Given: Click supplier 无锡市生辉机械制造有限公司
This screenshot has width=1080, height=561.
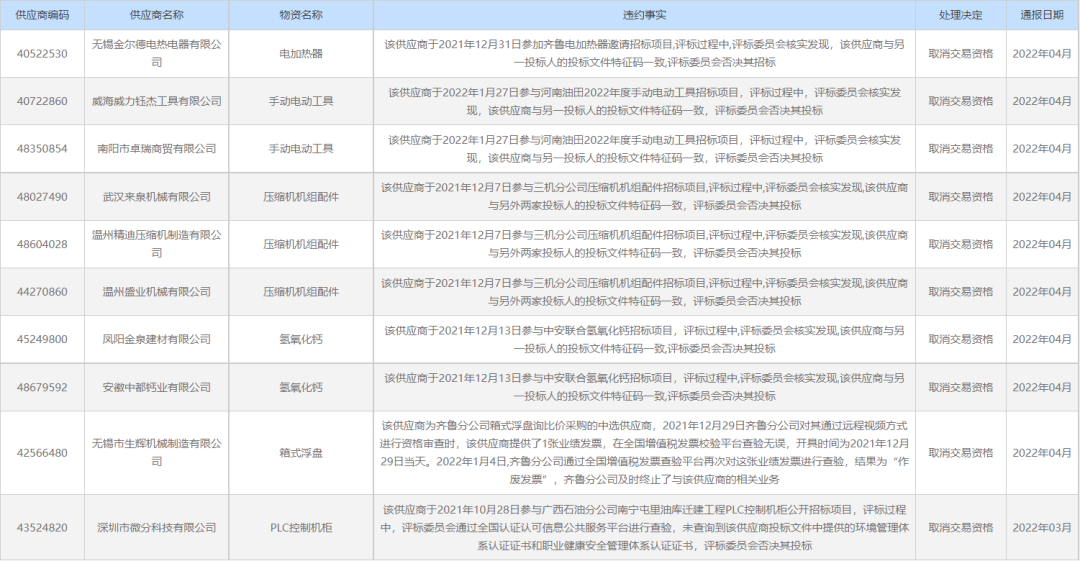Looking at the screenshot, I should click(156, 452).
